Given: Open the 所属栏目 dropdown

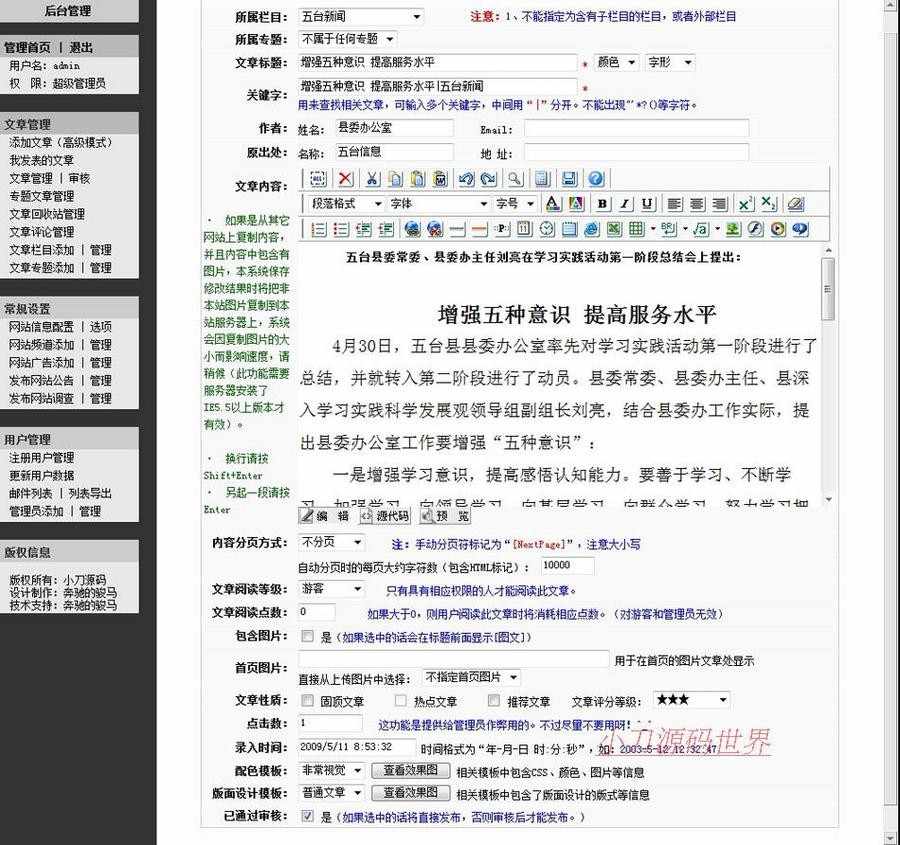Looking at the screenshot, I should [361, 17].
